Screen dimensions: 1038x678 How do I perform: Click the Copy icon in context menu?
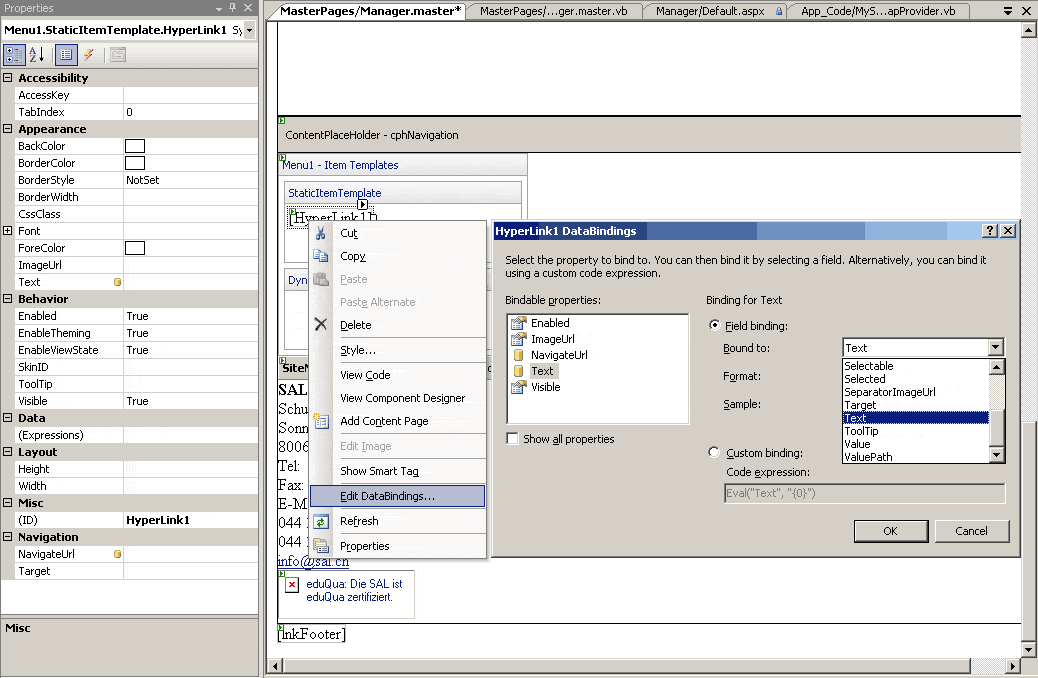point(320,256)
